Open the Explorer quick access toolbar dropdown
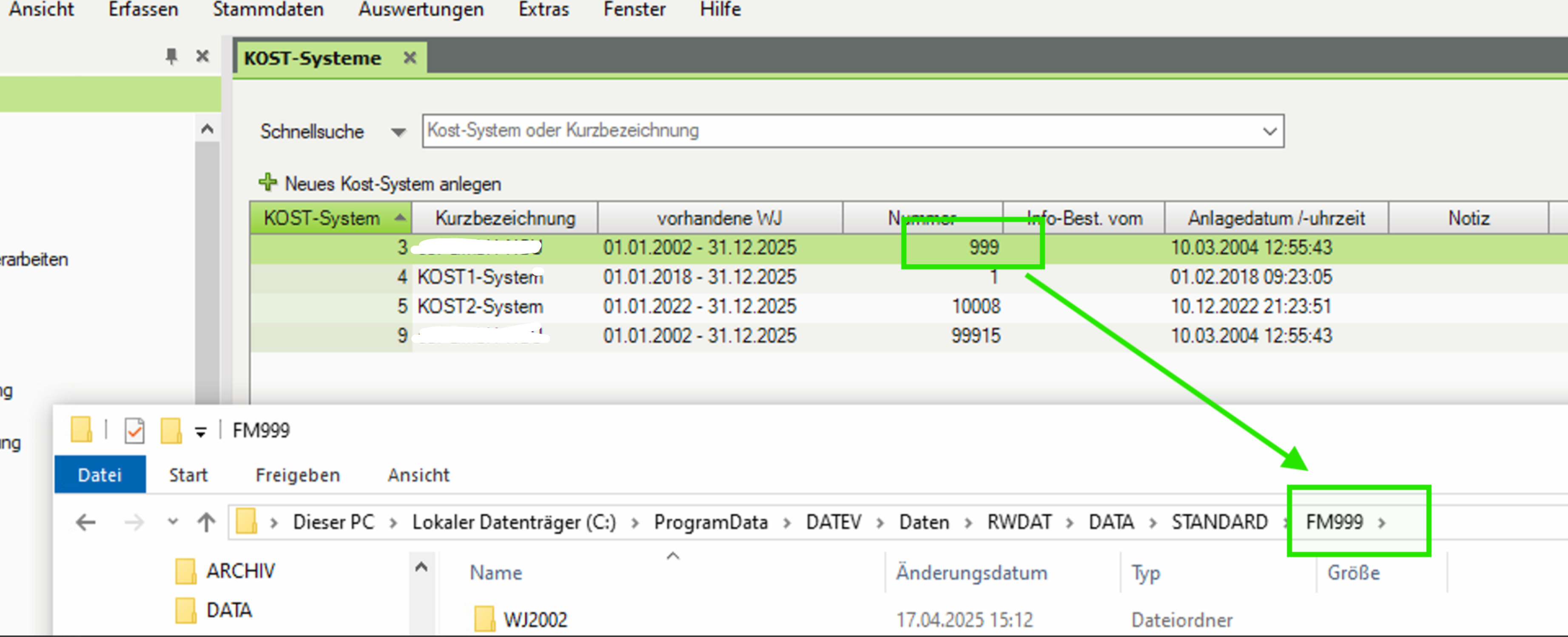The width and height of the screenshot is (1568, 637). 200,432
